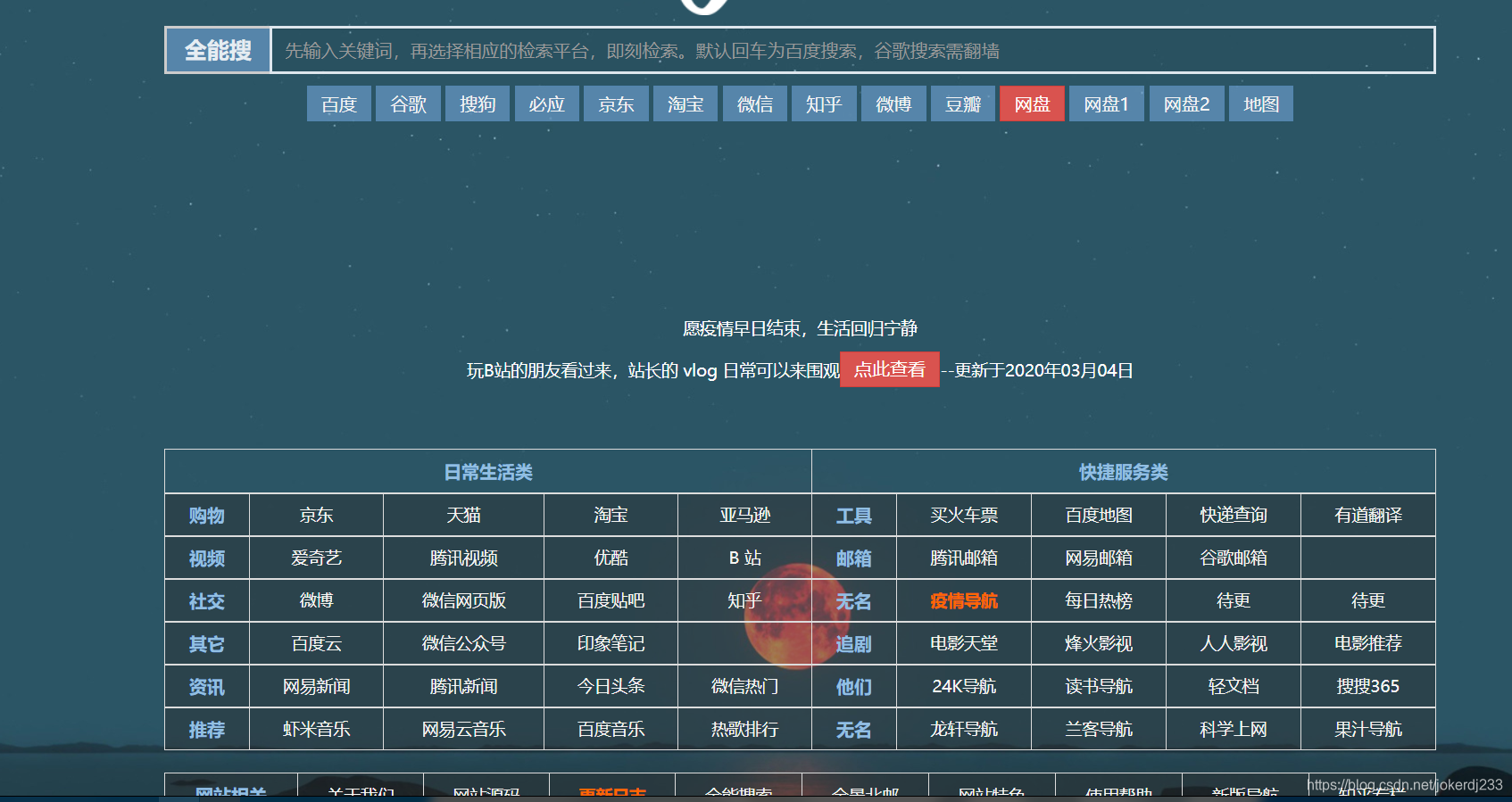Screen dimensions: 1512x802
Task: Click the 豆瓣 search button
Action: pos(963,103)
